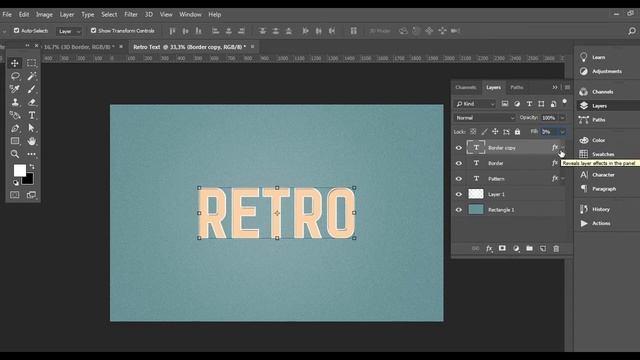
Task: Select the Eraser tool
Action: pos(31,102)
